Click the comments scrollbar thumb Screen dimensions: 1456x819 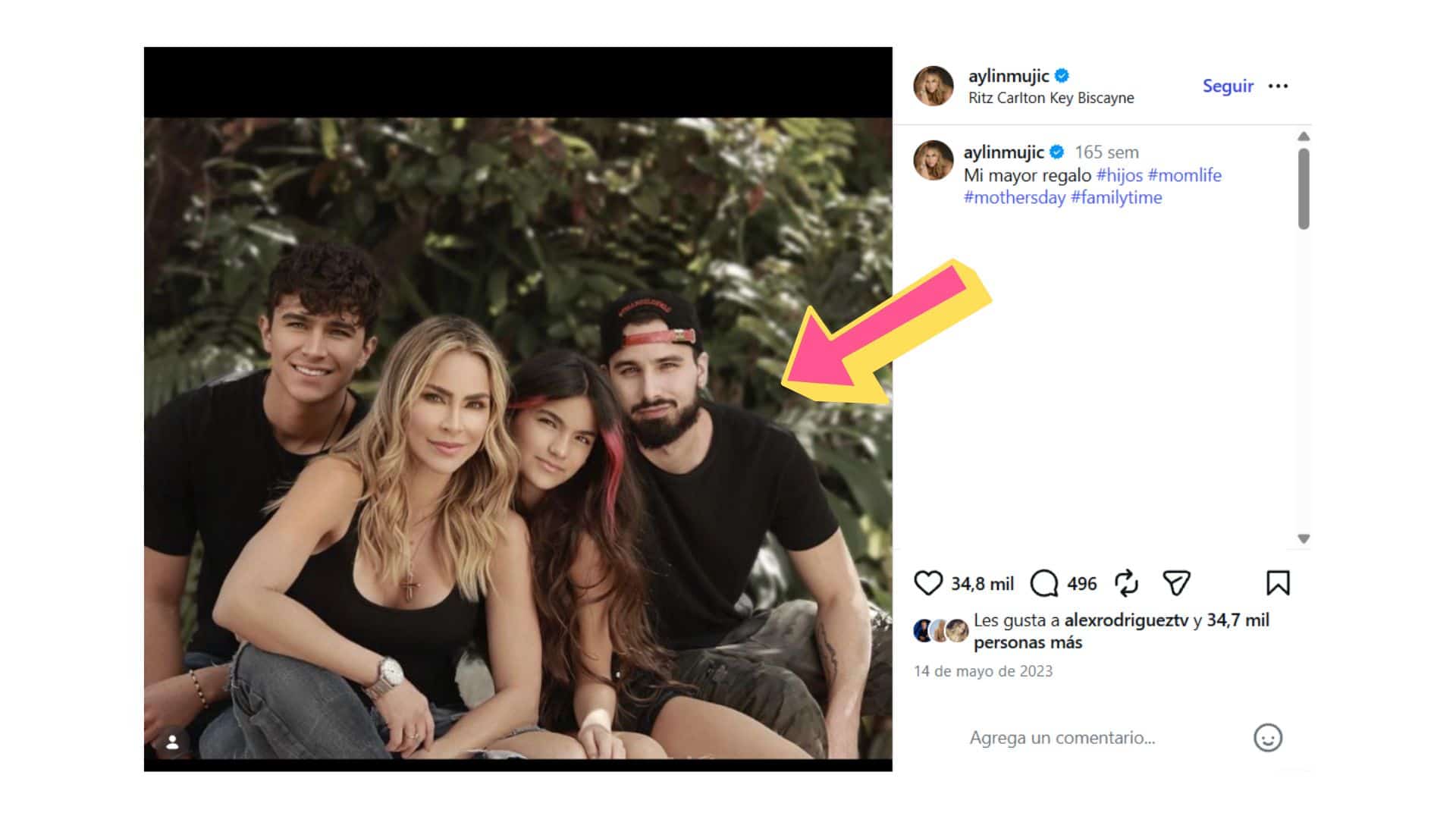(1304, 189)
